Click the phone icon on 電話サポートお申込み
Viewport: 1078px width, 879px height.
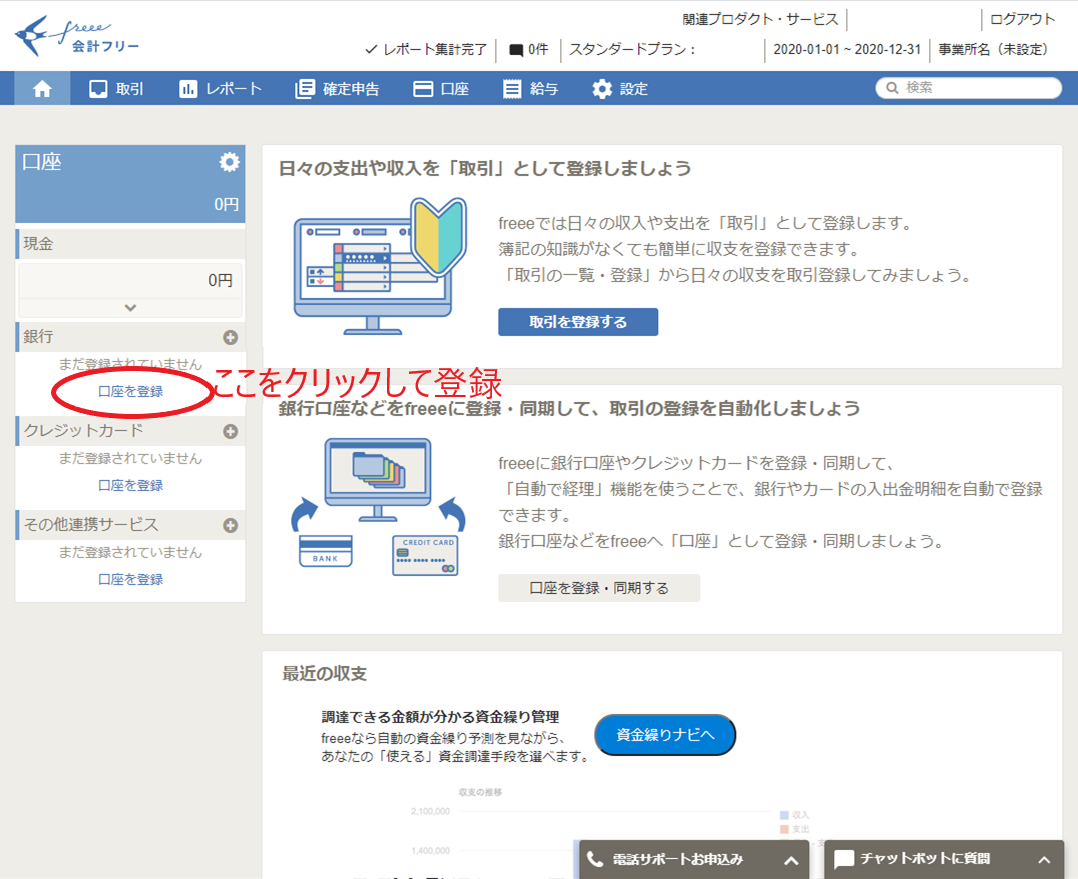coord(597,858)
